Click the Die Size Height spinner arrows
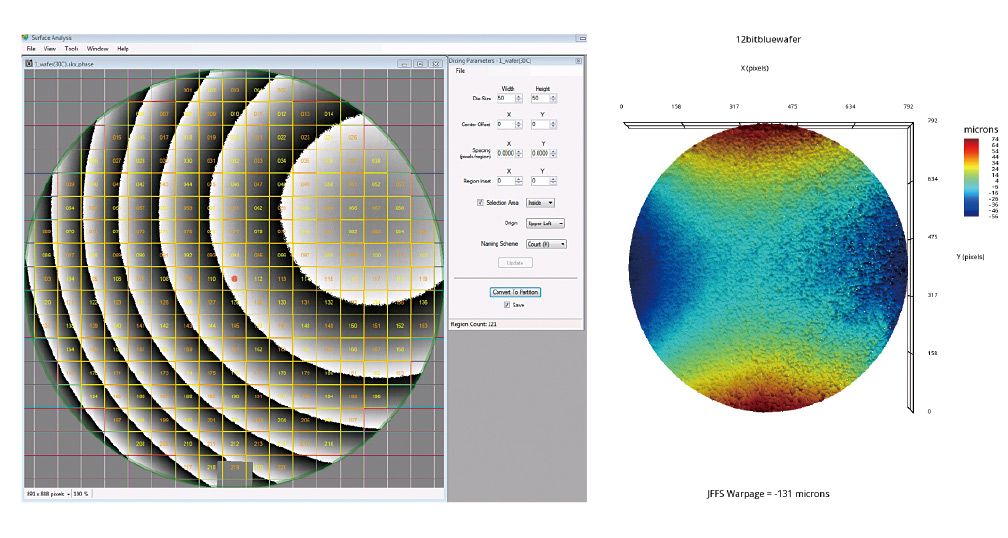 coord(553,98)
